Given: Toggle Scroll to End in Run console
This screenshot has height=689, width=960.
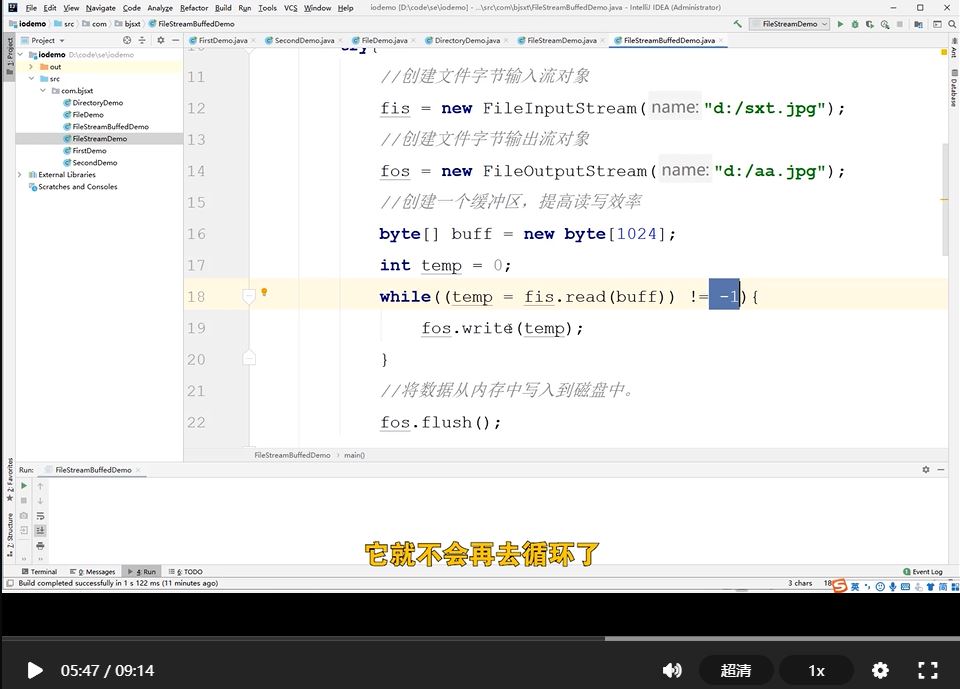Looking at the screenshot, I should (x=40, y=530).
